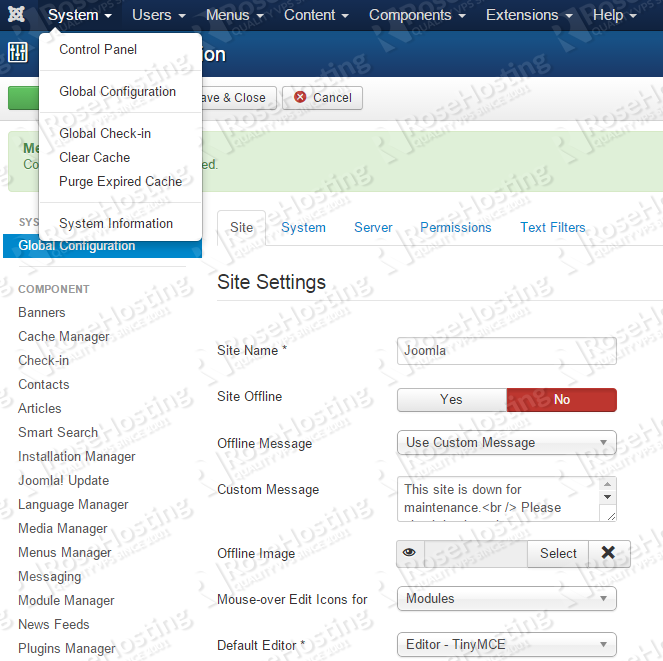Switch to the Site tab
Image resolution: width=663 pixels, height=661 pixels.
point(241,228)
